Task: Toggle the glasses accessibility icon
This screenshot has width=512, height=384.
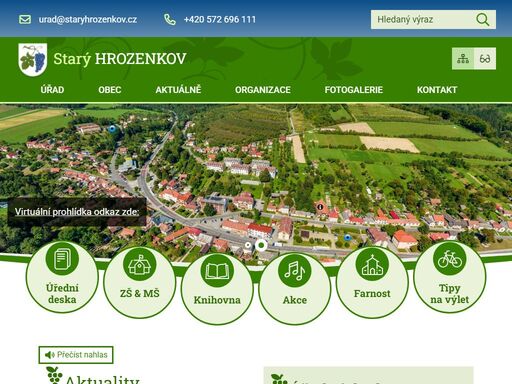Action: point(485,59)
